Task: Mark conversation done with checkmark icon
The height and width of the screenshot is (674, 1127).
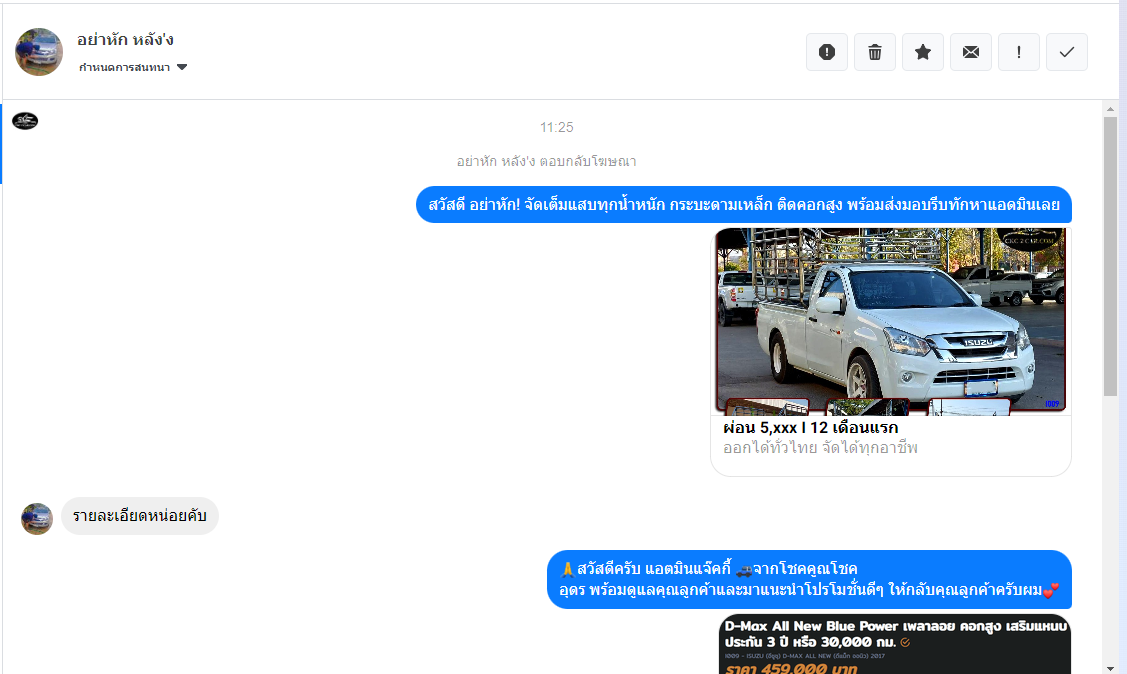Action: coord(1067,52)
